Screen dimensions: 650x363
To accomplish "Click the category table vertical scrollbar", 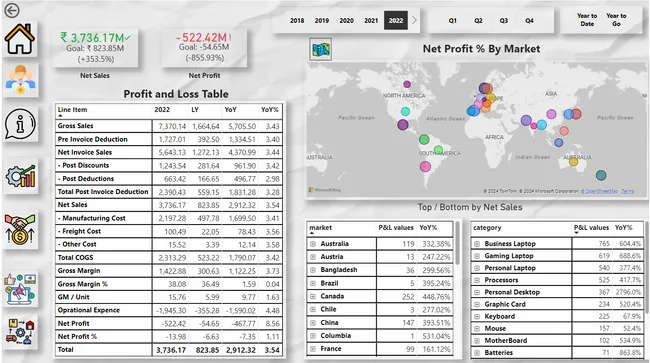I will 647,267.
